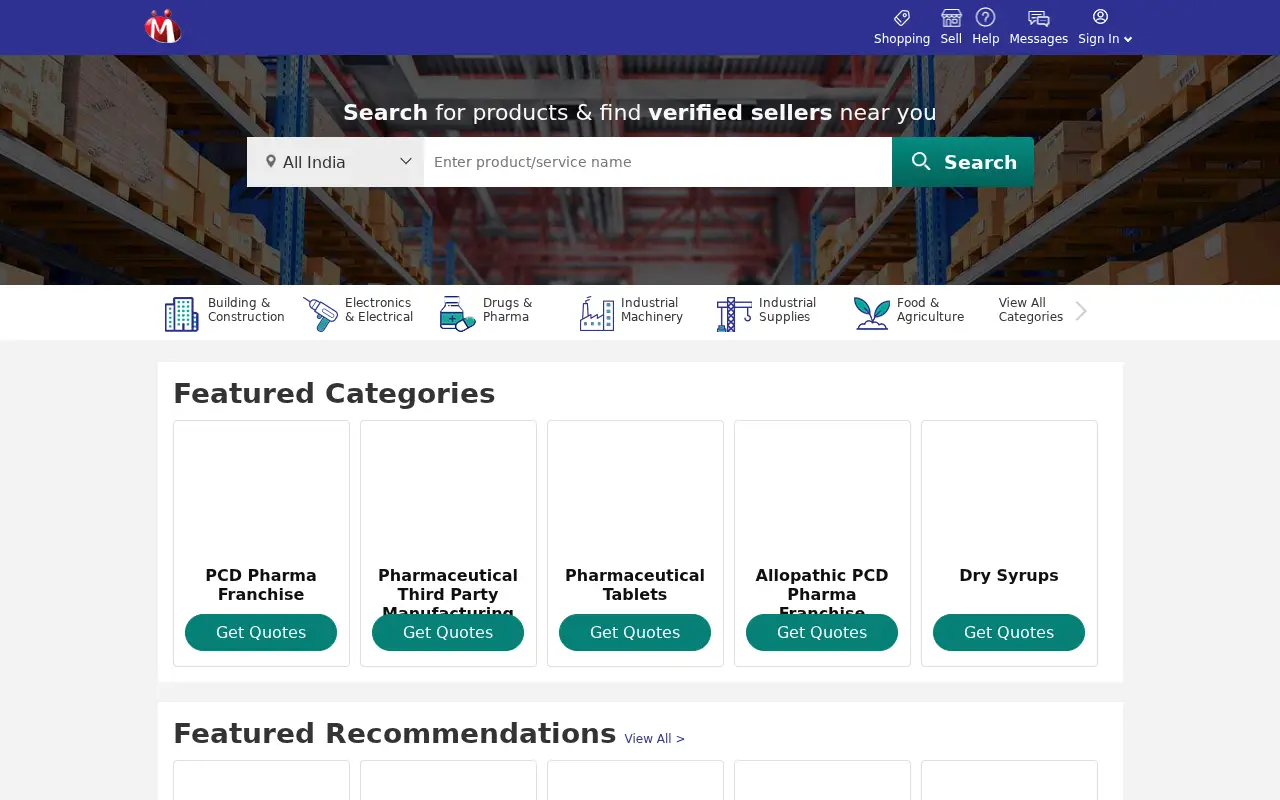Click the Pharmaceutical Tablets card title
This screenshot has width=1280, height=800.
[x=635, y=585]
